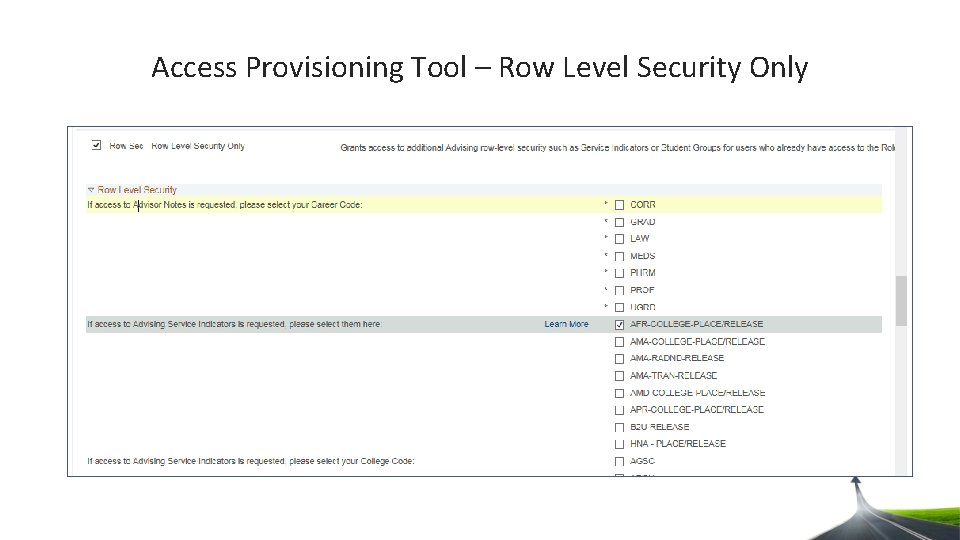Select the PROF career code checkbox
The image size is (960, 540).
(x=620, y=290)
